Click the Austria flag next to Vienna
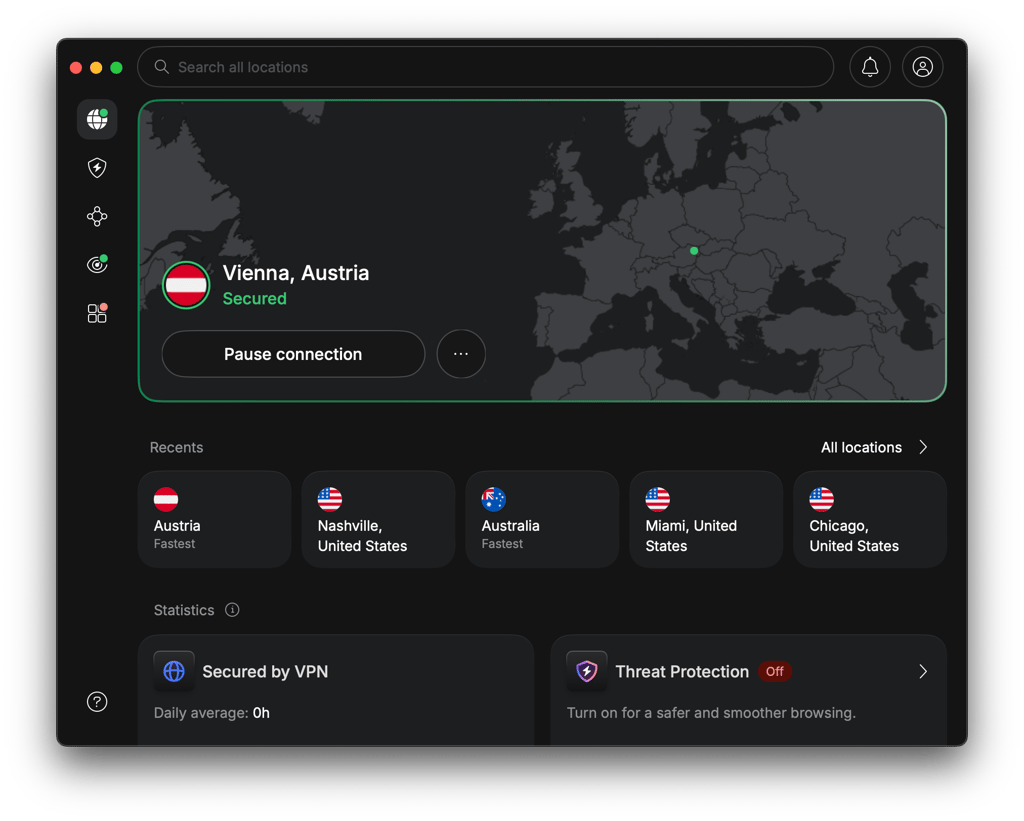The width and height of the screenshot is (1024, 821). coord(186,285)
